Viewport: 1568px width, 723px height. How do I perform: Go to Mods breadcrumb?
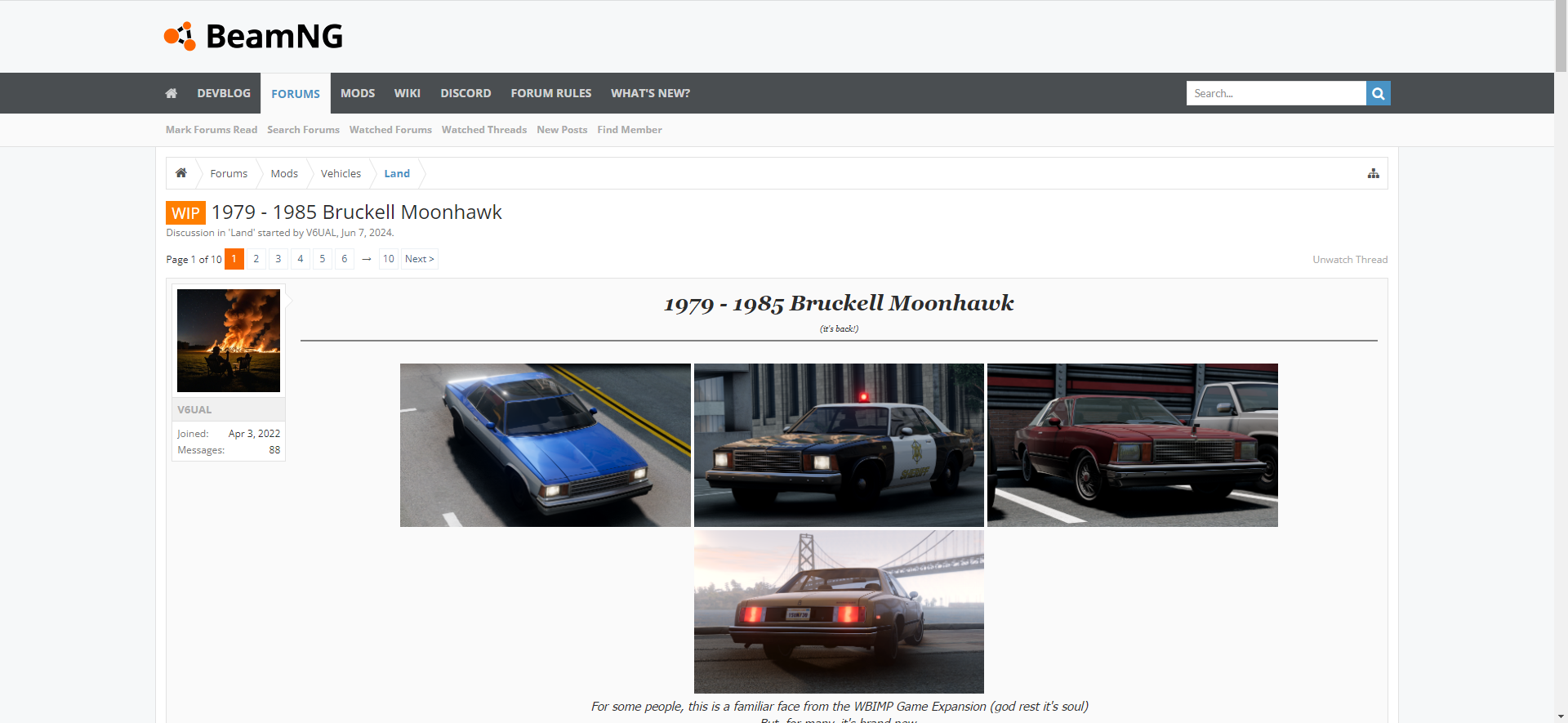point(284,173)
